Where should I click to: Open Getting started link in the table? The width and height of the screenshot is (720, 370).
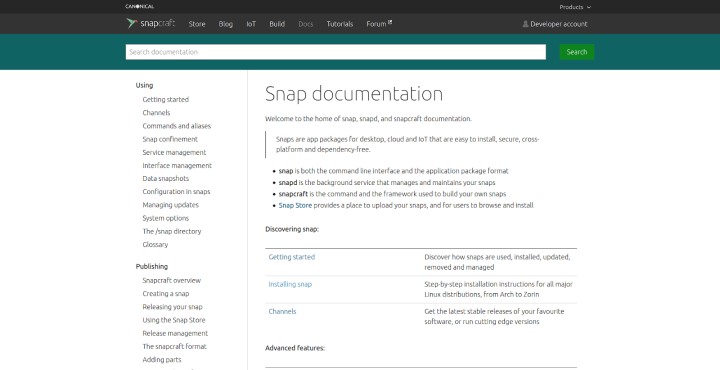(292, 257)
